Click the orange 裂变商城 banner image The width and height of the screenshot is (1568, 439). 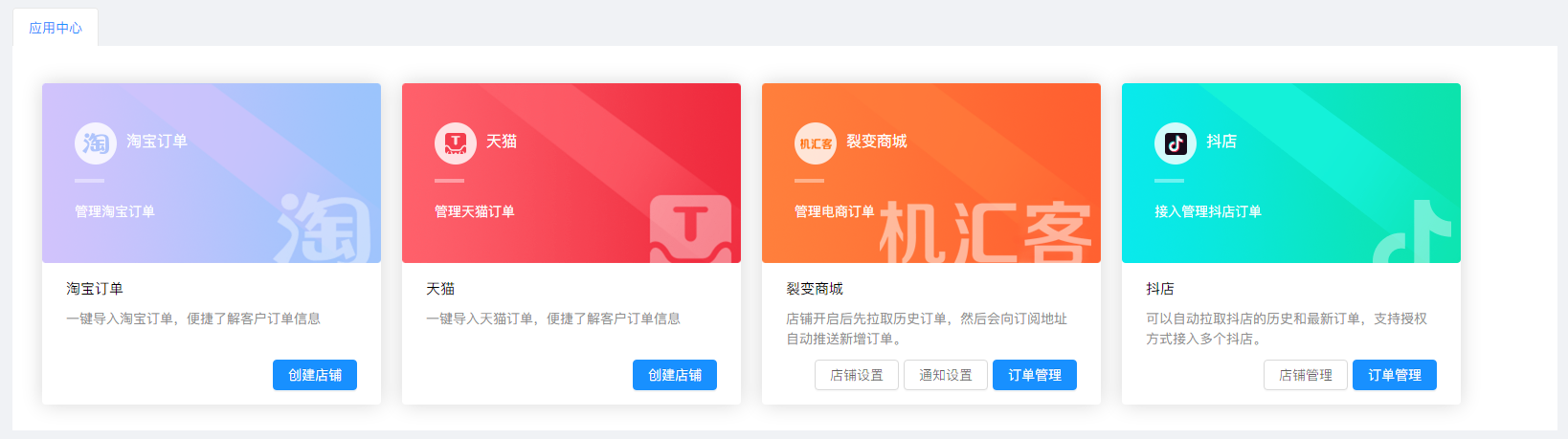pos(931,173)
